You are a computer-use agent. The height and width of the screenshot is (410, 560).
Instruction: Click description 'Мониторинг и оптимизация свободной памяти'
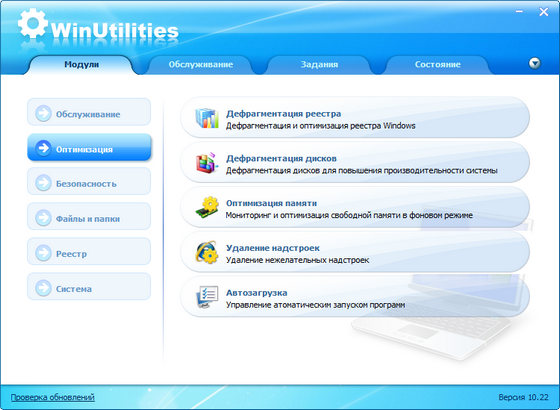[x=349, y=215]
